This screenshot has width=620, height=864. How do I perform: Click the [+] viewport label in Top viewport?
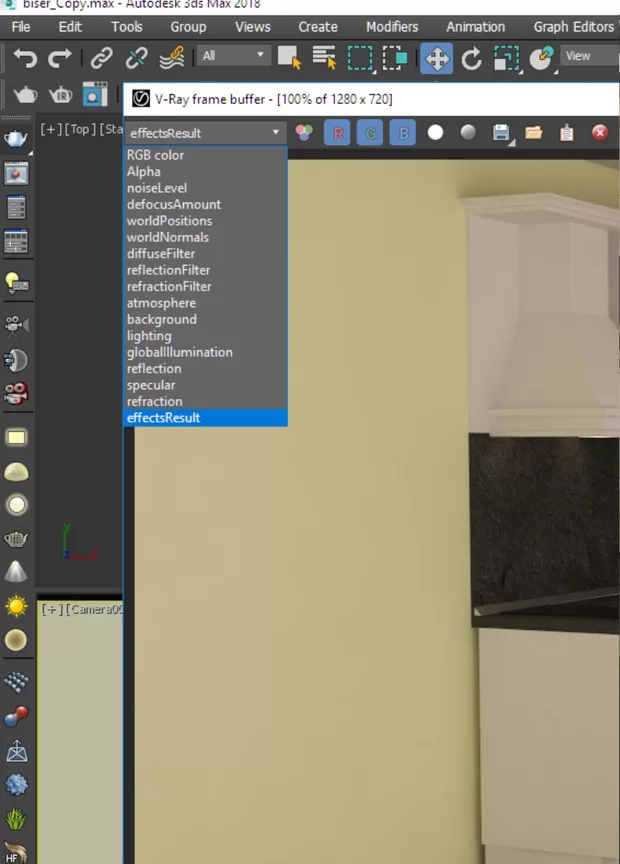pos(51,129)
